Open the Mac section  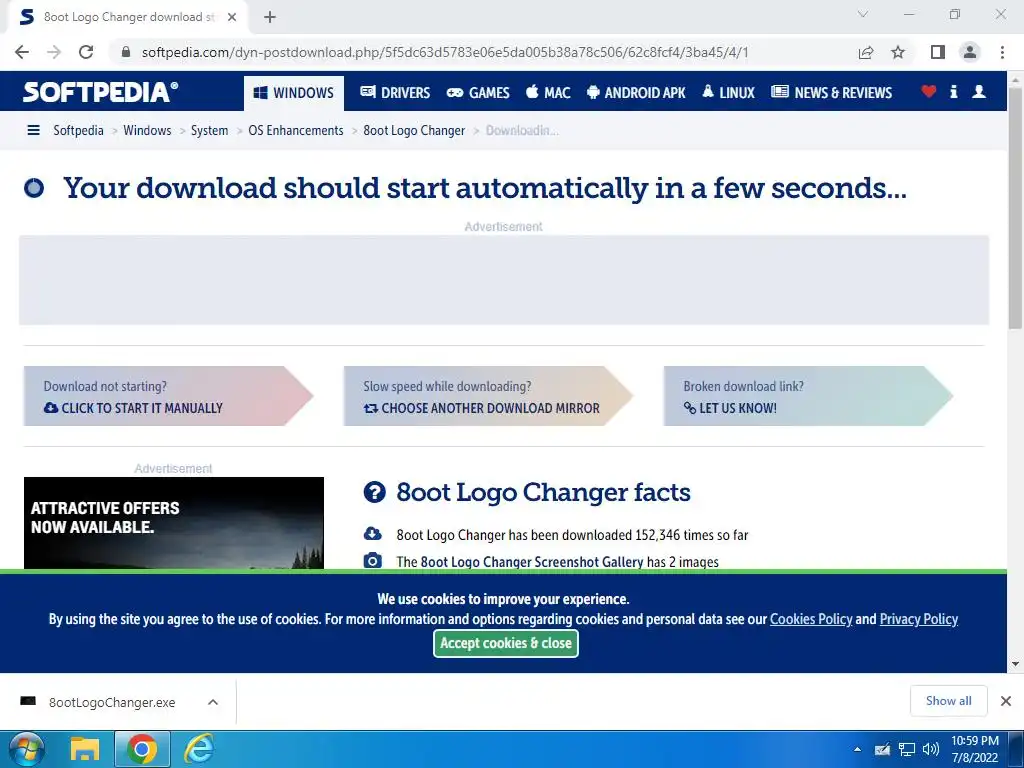coord(548,93)
